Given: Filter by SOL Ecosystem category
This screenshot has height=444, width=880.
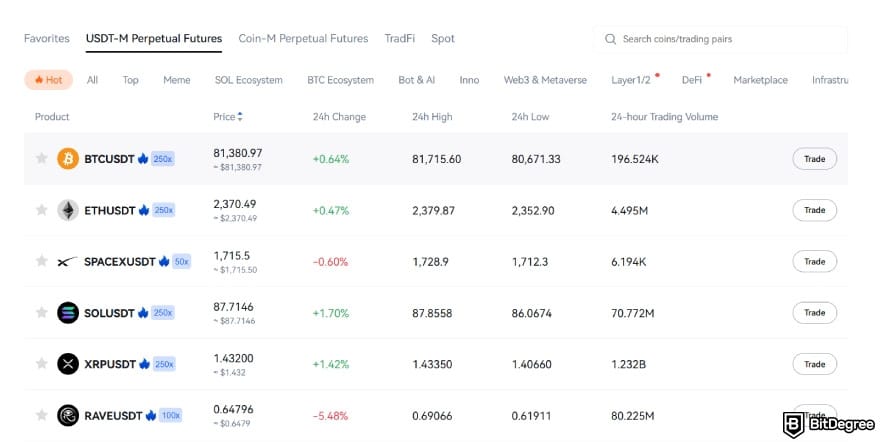Looking at the screenshot, I should [x=249, y=80].
